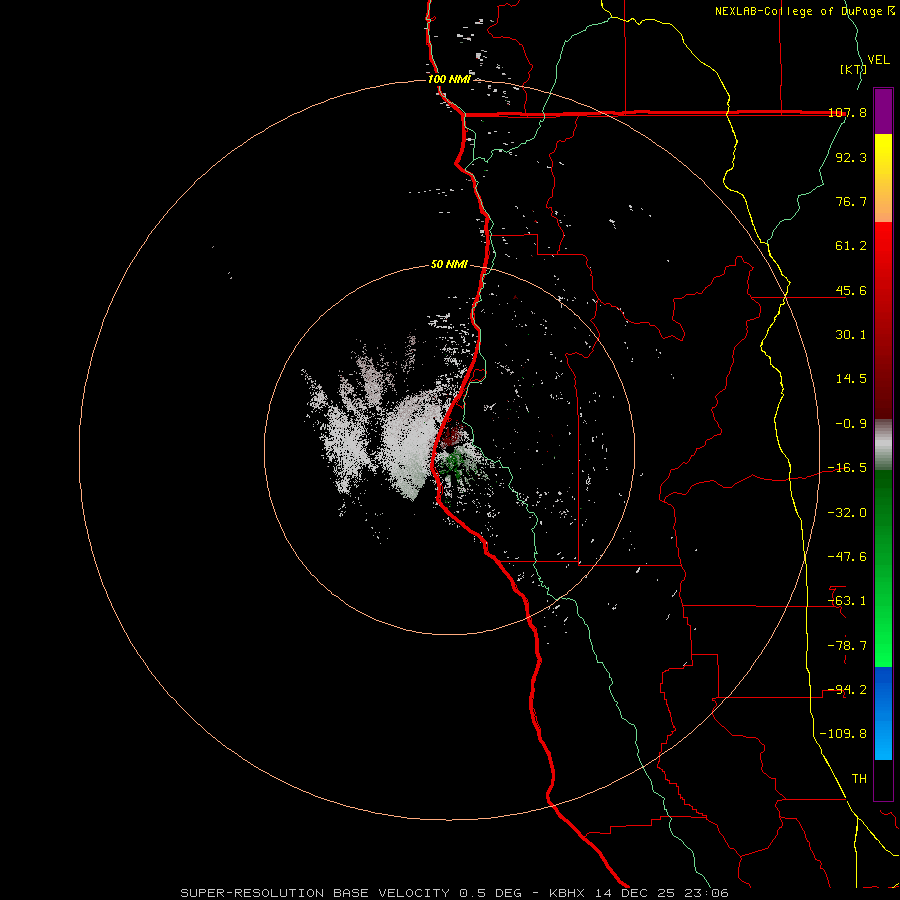Image resolution: width=900 pixels, height=900 pixels.
Task: Click the -0.9 scale value
Action: click(x=851, y=424)
